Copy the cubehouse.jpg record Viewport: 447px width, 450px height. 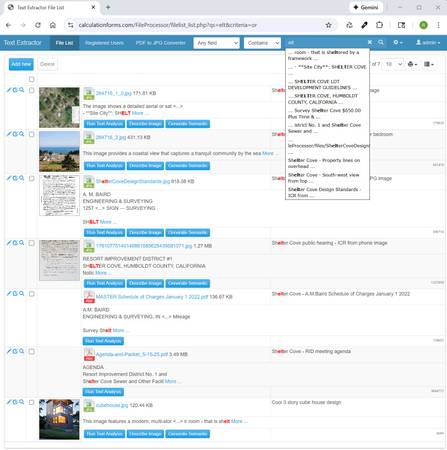pos(15,402)
